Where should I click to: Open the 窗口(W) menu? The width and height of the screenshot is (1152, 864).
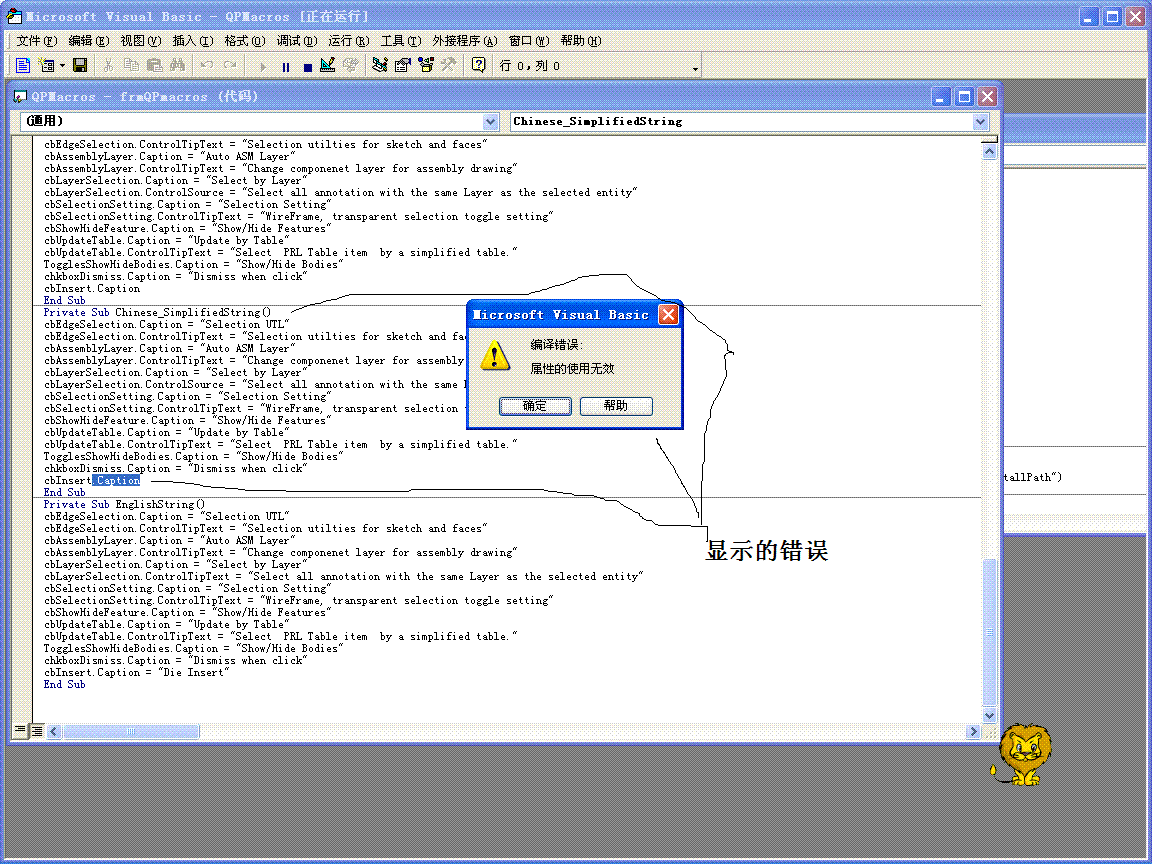pyautogui.click(x=529, y=41)
